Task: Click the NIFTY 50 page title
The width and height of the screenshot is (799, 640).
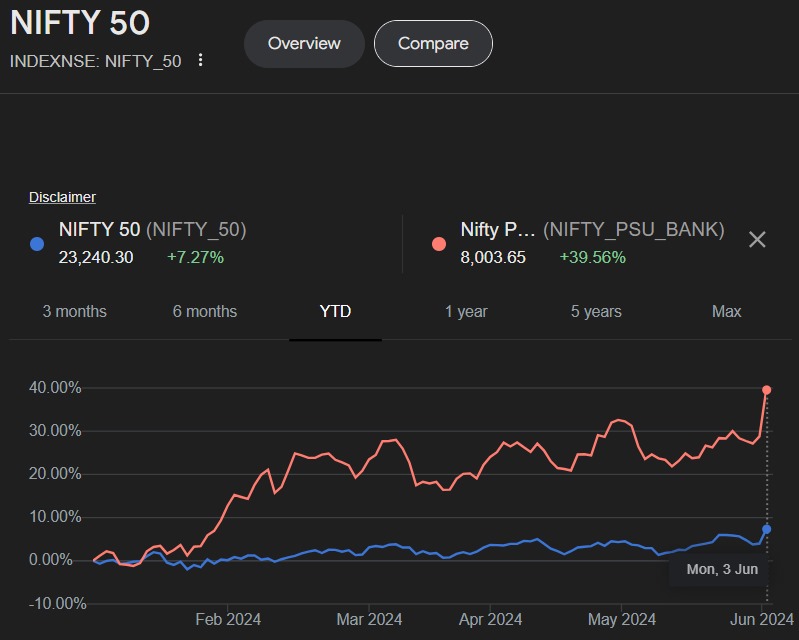Action: [x=80, y=23]
